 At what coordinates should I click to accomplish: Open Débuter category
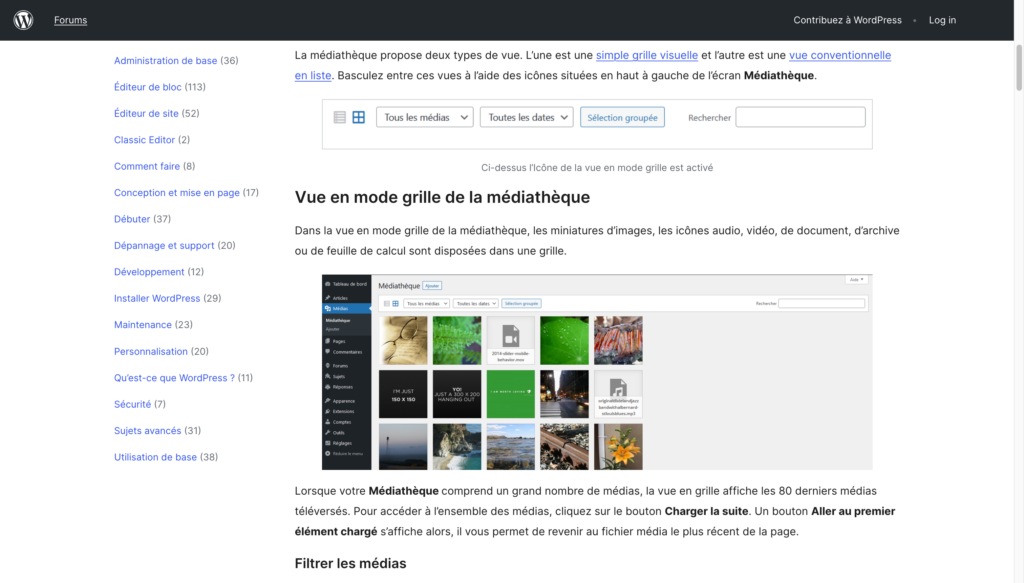point(132,219)
